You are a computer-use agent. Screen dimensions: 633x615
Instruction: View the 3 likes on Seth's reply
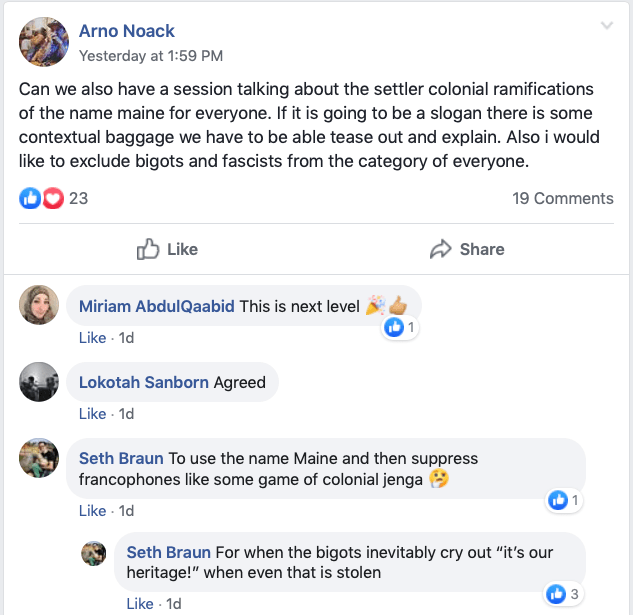(563, 594)
